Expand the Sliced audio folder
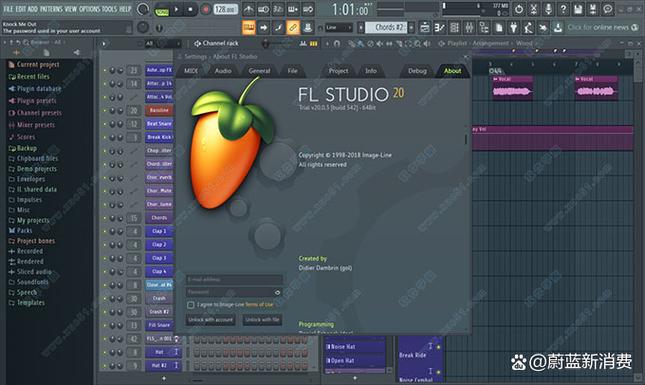Screen dimensions: 645x385 coord(30,271)
